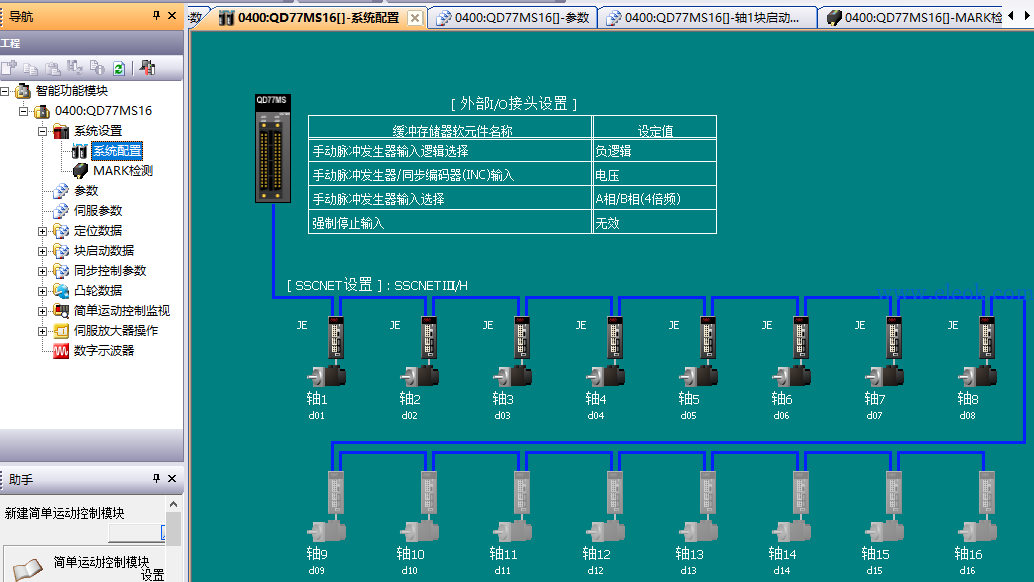Click the SSCNET设置 label

(334, 285)
